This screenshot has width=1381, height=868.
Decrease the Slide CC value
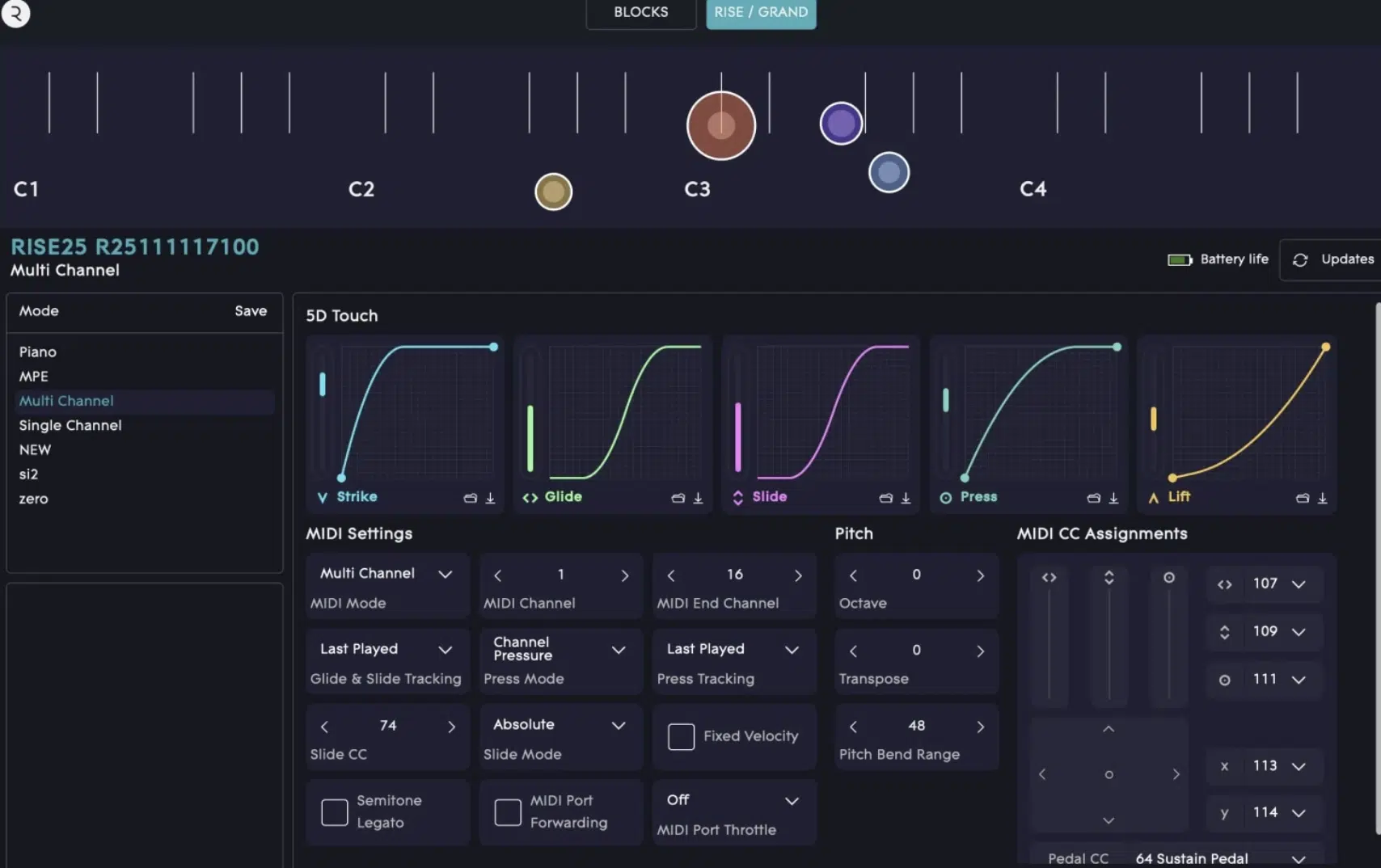click(x=324, y=727)
